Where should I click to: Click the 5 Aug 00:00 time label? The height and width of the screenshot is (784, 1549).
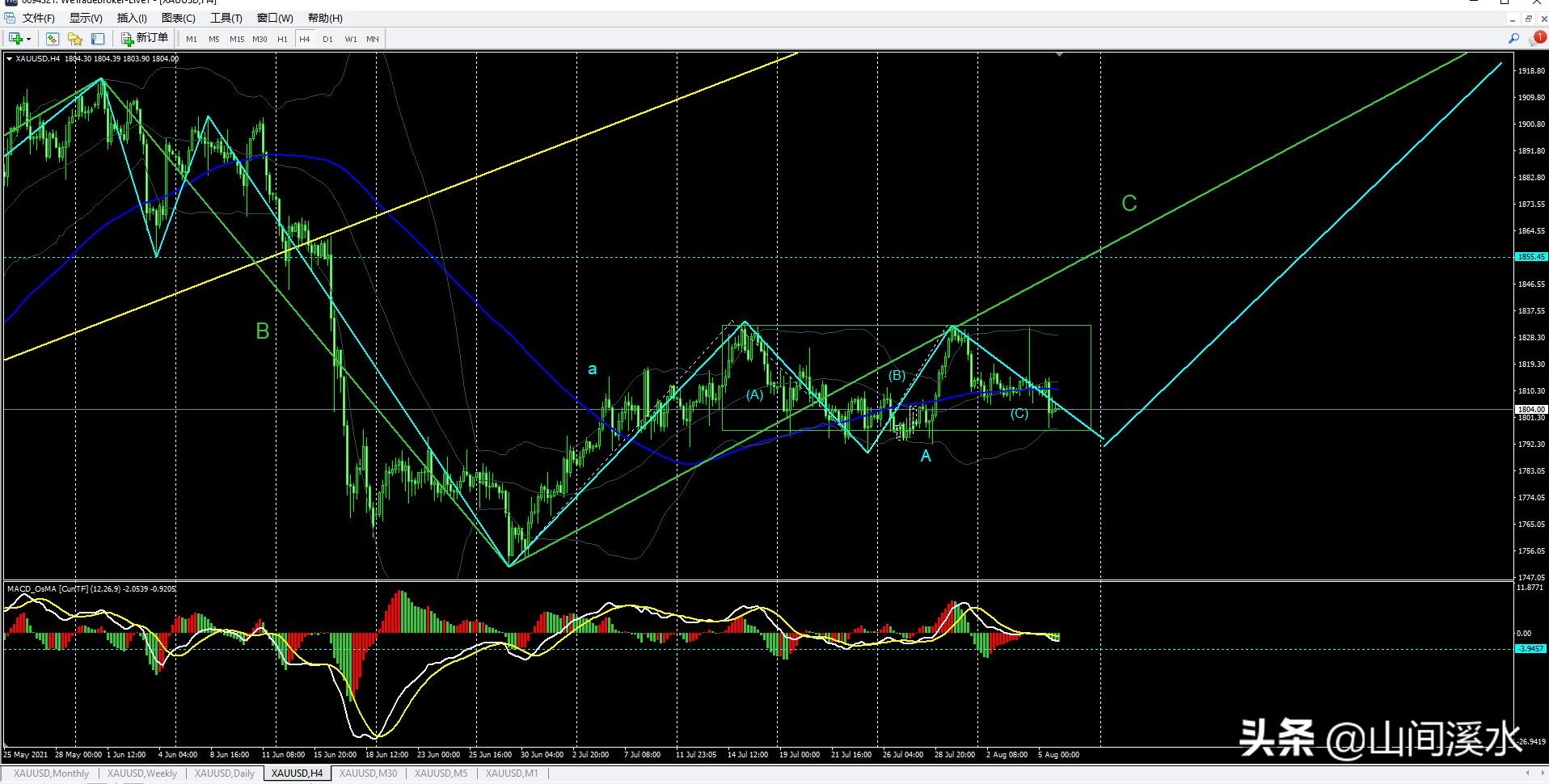(1058, 755)
